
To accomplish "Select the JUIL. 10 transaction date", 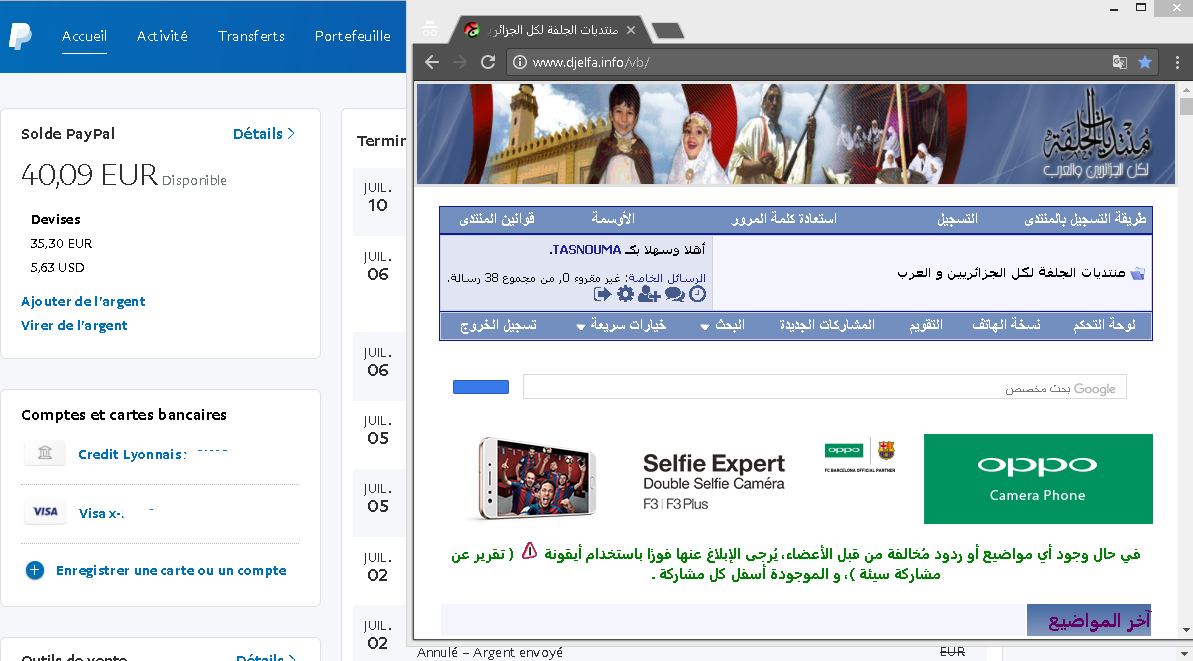I will pyautogui.click(x=377, y=199).
